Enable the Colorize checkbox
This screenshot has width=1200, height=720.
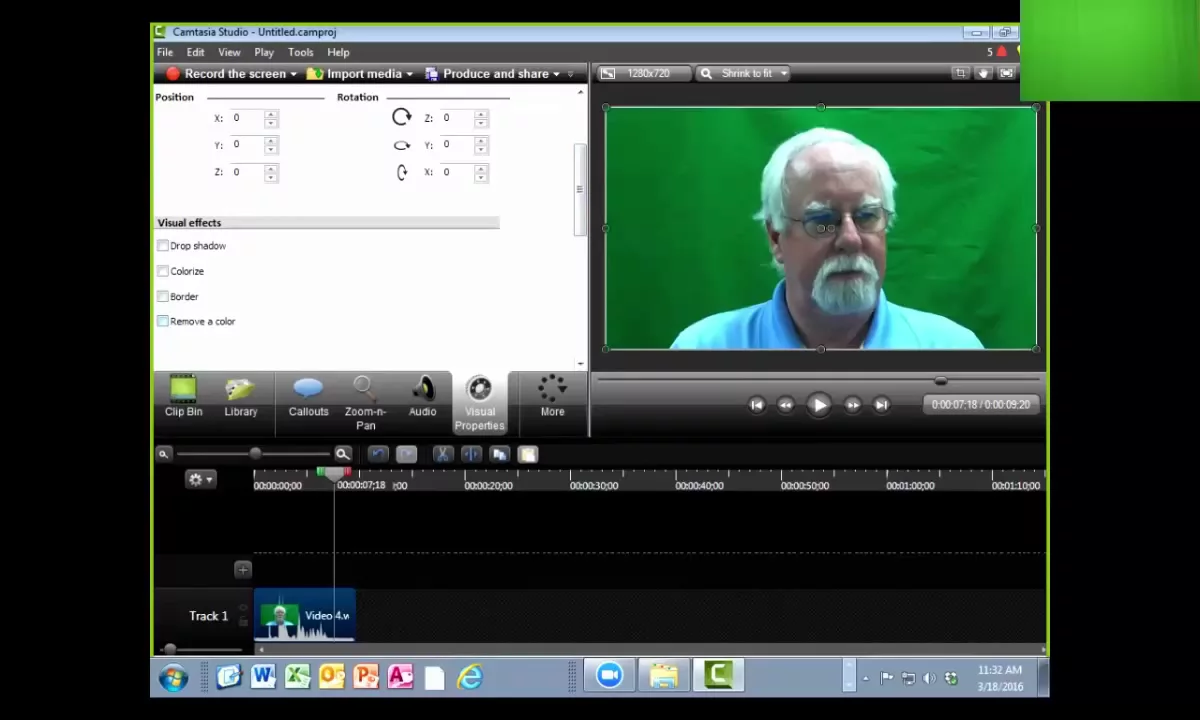(x=163, y=271)
